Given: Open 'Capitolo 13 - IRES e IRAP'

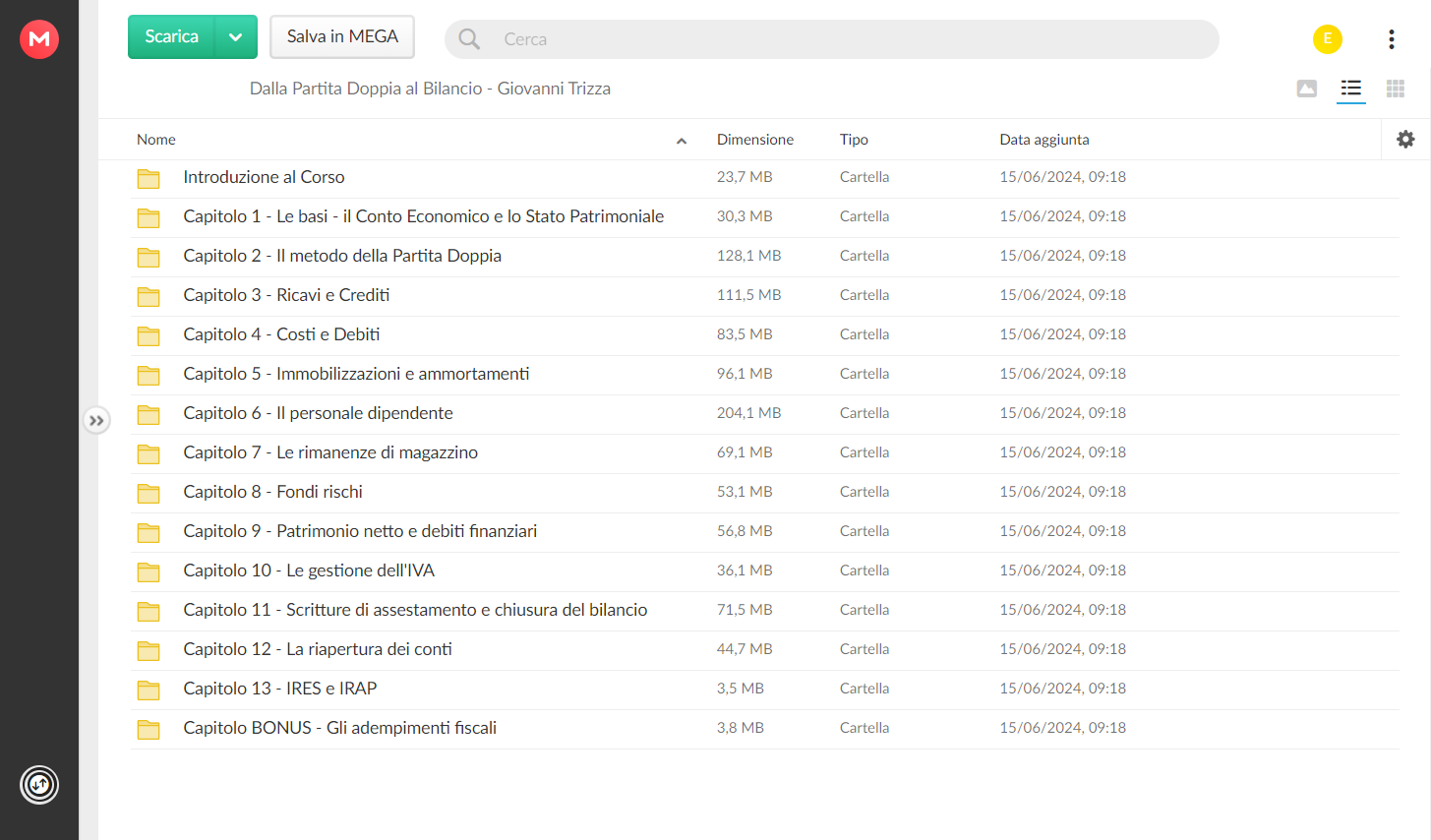Looking at the screenshot, I should coord(280,689).
